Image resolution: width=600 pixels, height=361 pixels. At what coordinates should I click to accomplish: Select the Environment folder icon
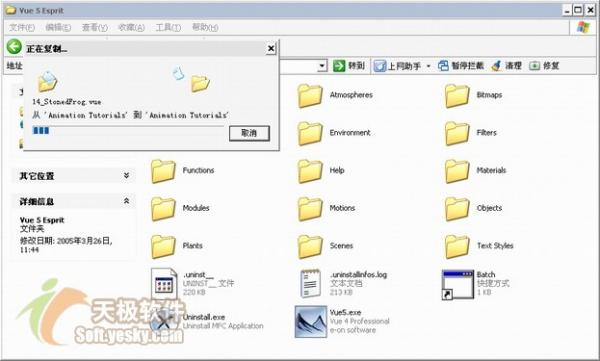click(310, 133)
